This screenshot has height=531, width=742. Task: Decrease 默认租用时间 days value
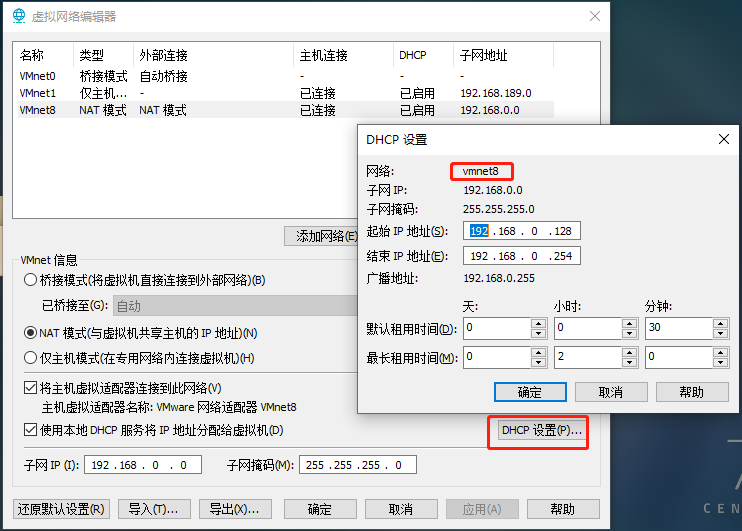point(538,333)
